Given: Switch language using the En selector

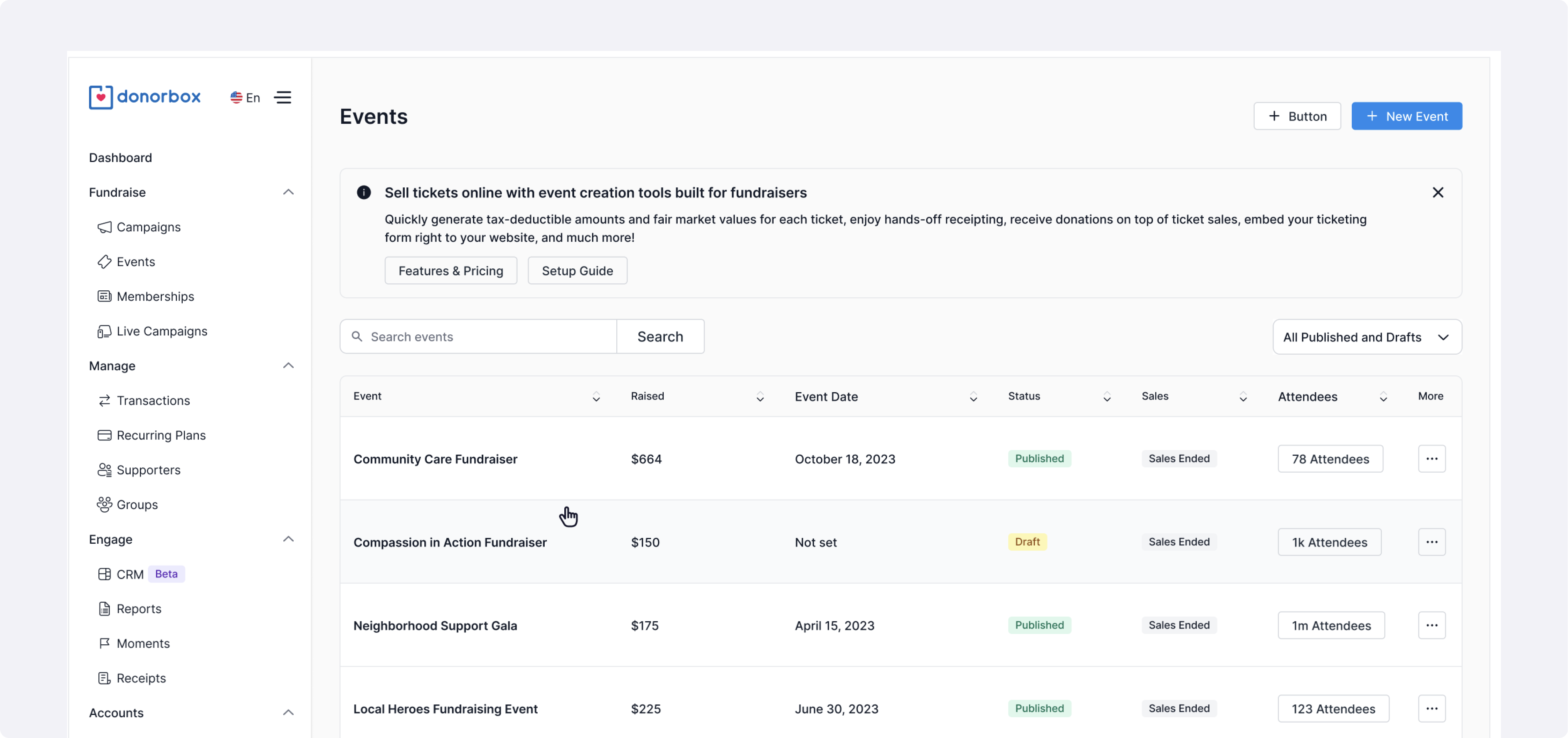Looking at the screenshot, I should (x=245, y=98).
